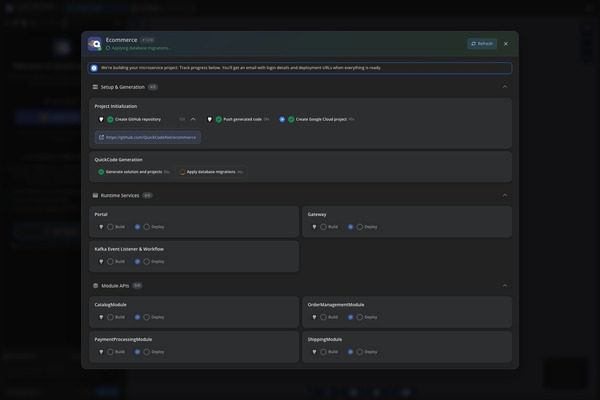The height and width of the screenshot is (400, 600).
Task: Close the Ecommerce progress dialog
Action: click(x=506, y=44)
